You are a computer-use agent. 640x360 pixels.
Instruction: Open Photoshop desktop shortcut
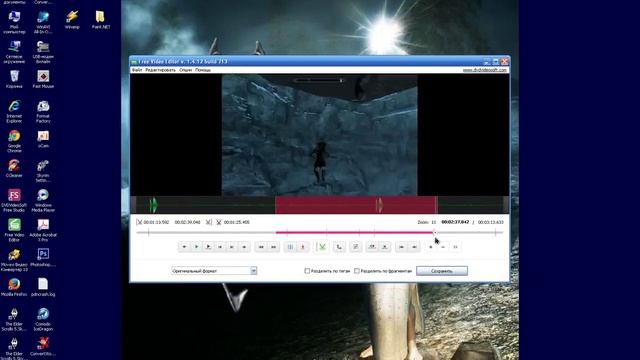[43, 258]
